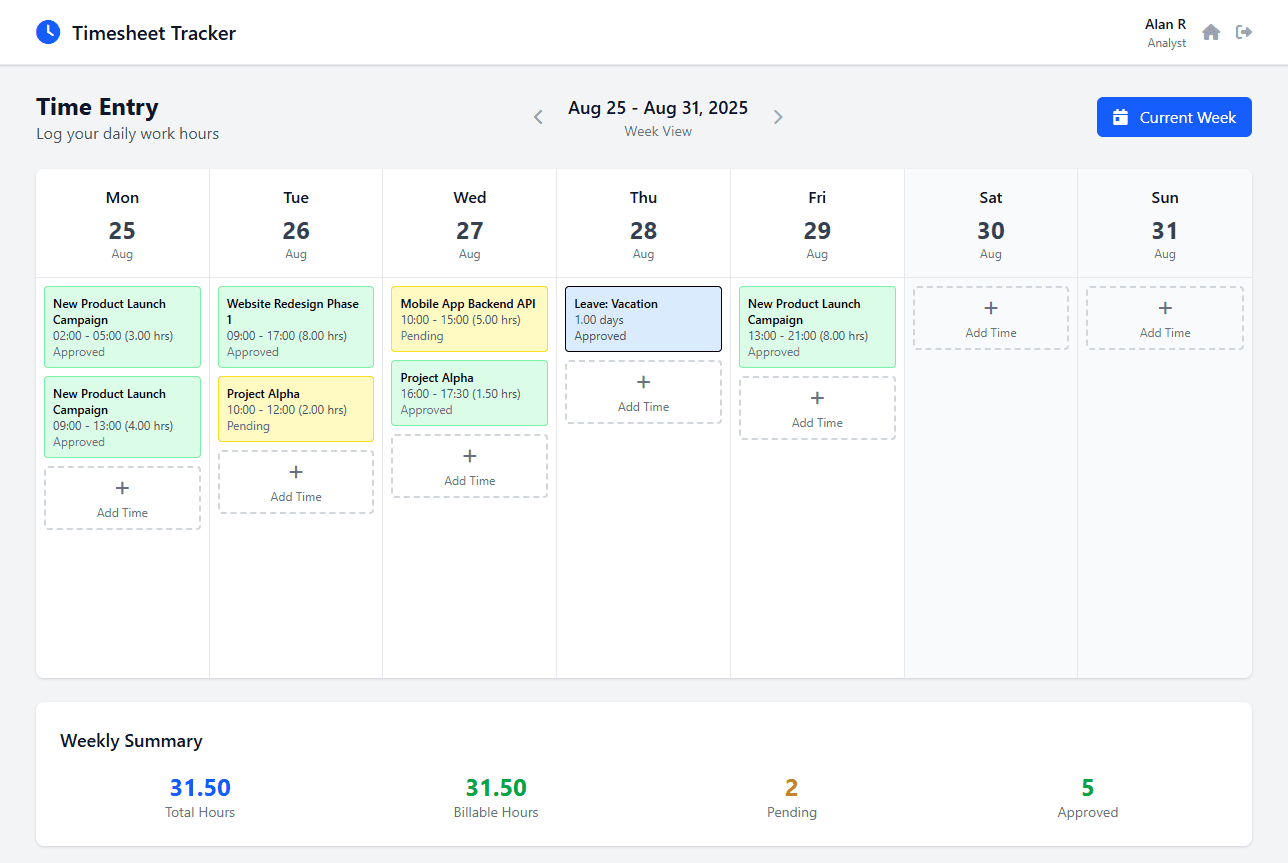Select Friday's New Product Launch Campaign entry
The image size is (1288, 863).
(817, 327)
